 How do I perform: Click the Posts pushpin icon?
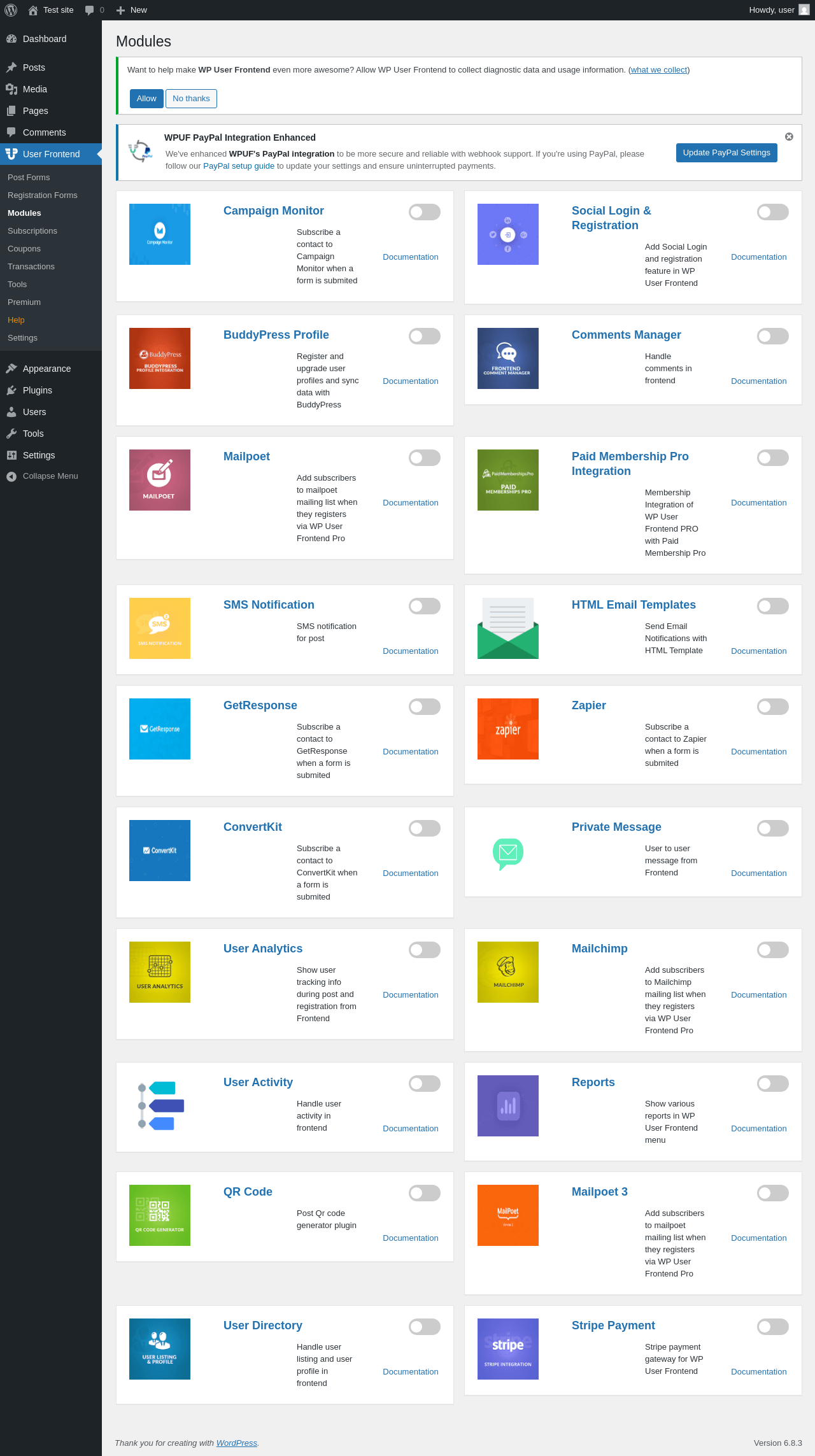point(11,67)
